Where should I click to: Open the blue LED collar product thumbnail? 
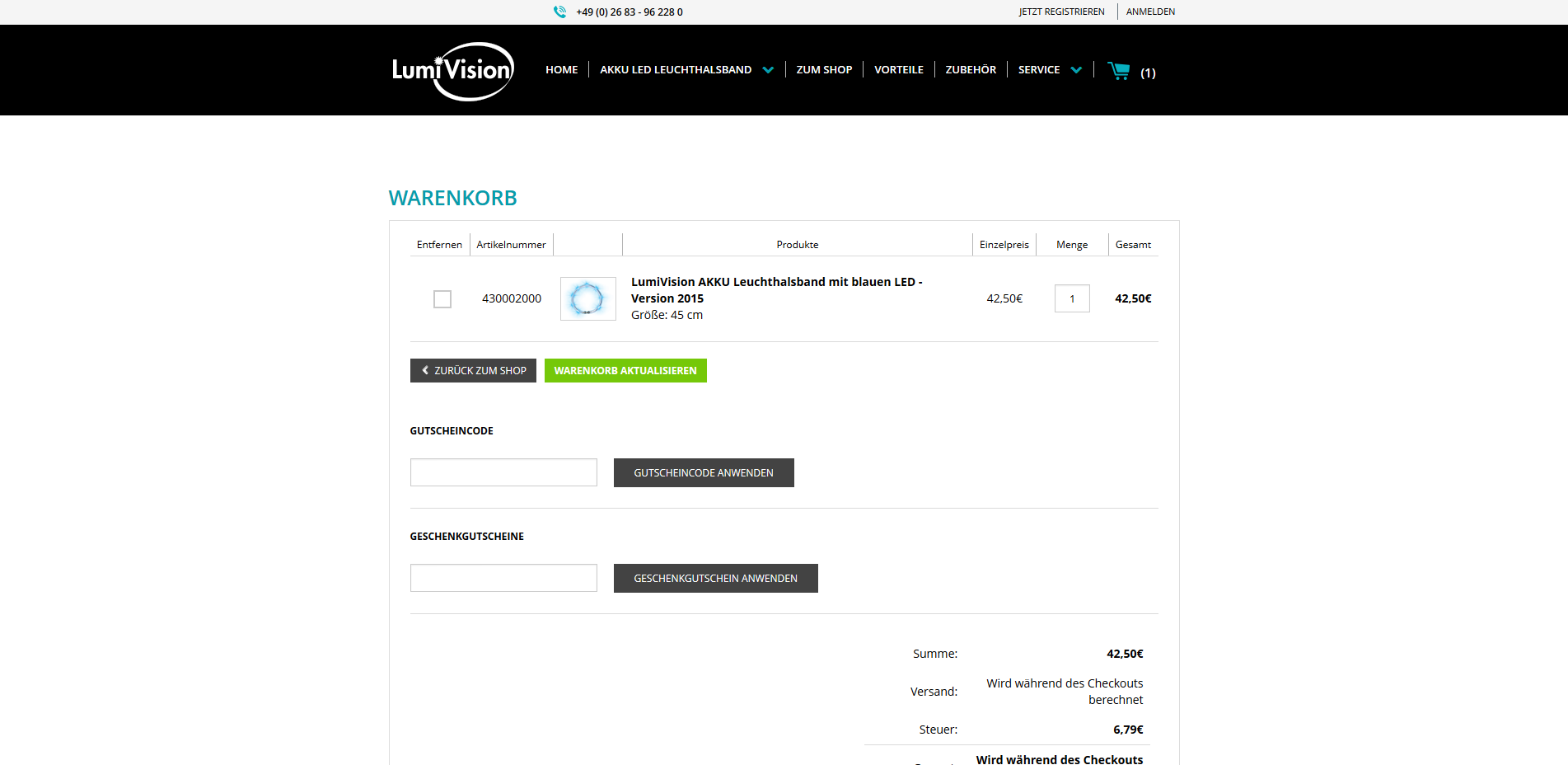[x=588, y=298]
